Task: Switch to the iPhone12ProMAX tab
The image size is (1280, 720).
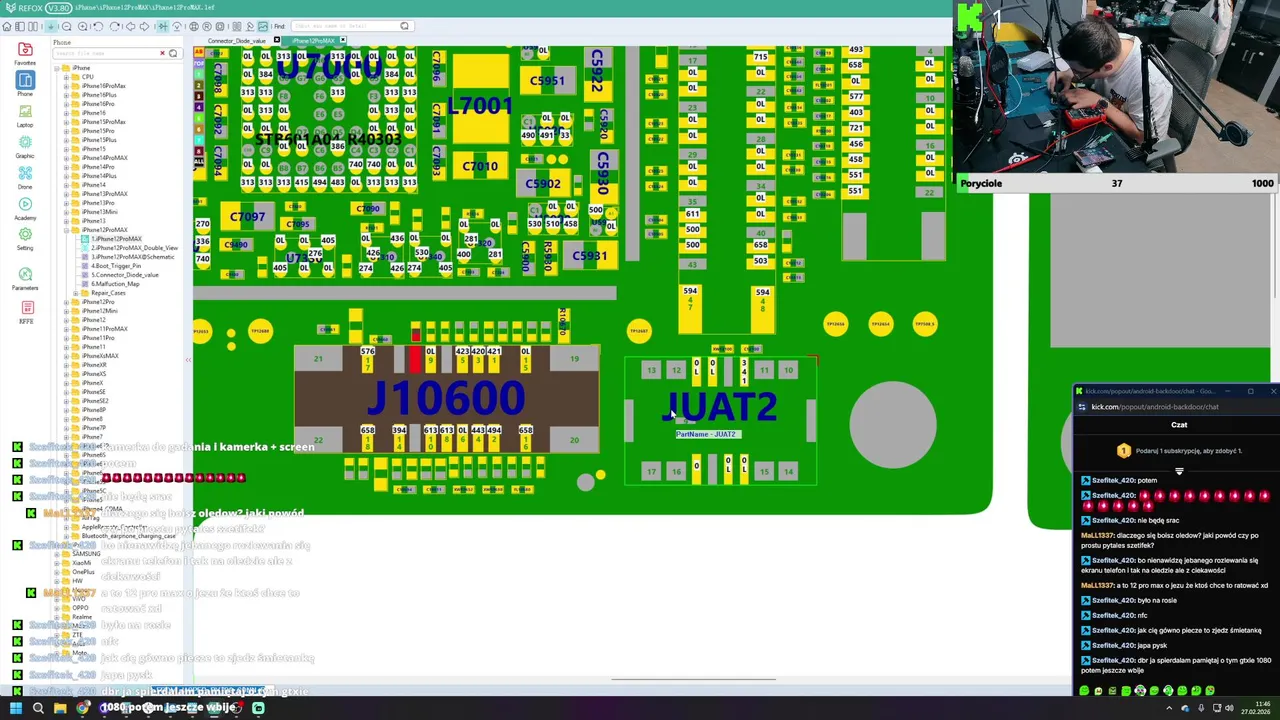Action: [313, 41]
